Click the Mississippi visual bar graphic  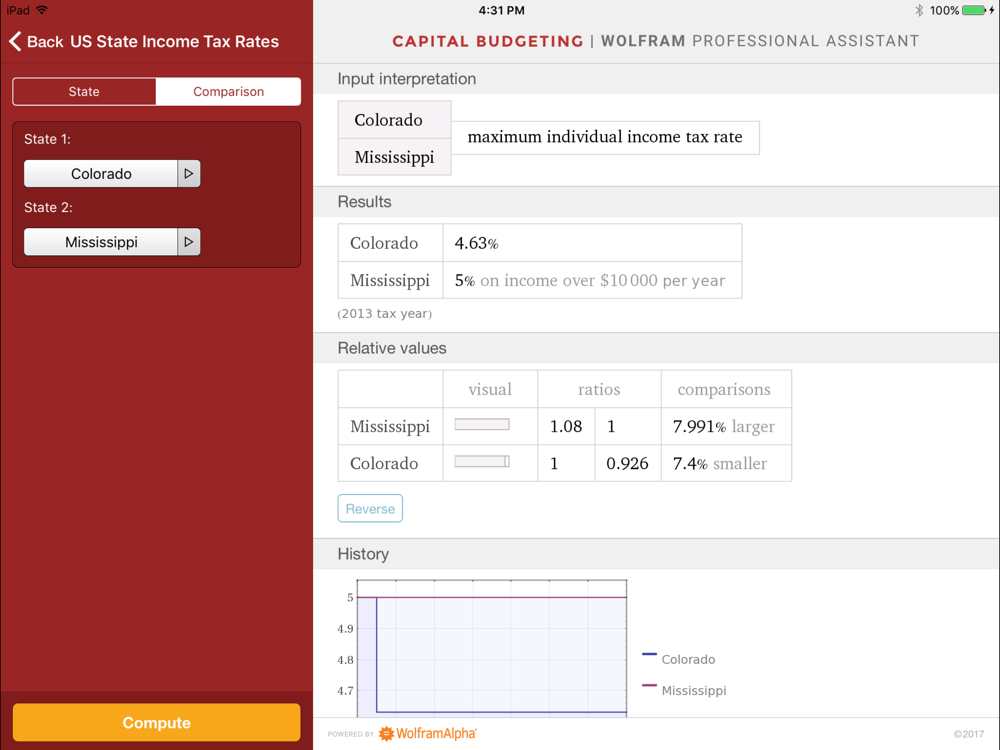482,425
